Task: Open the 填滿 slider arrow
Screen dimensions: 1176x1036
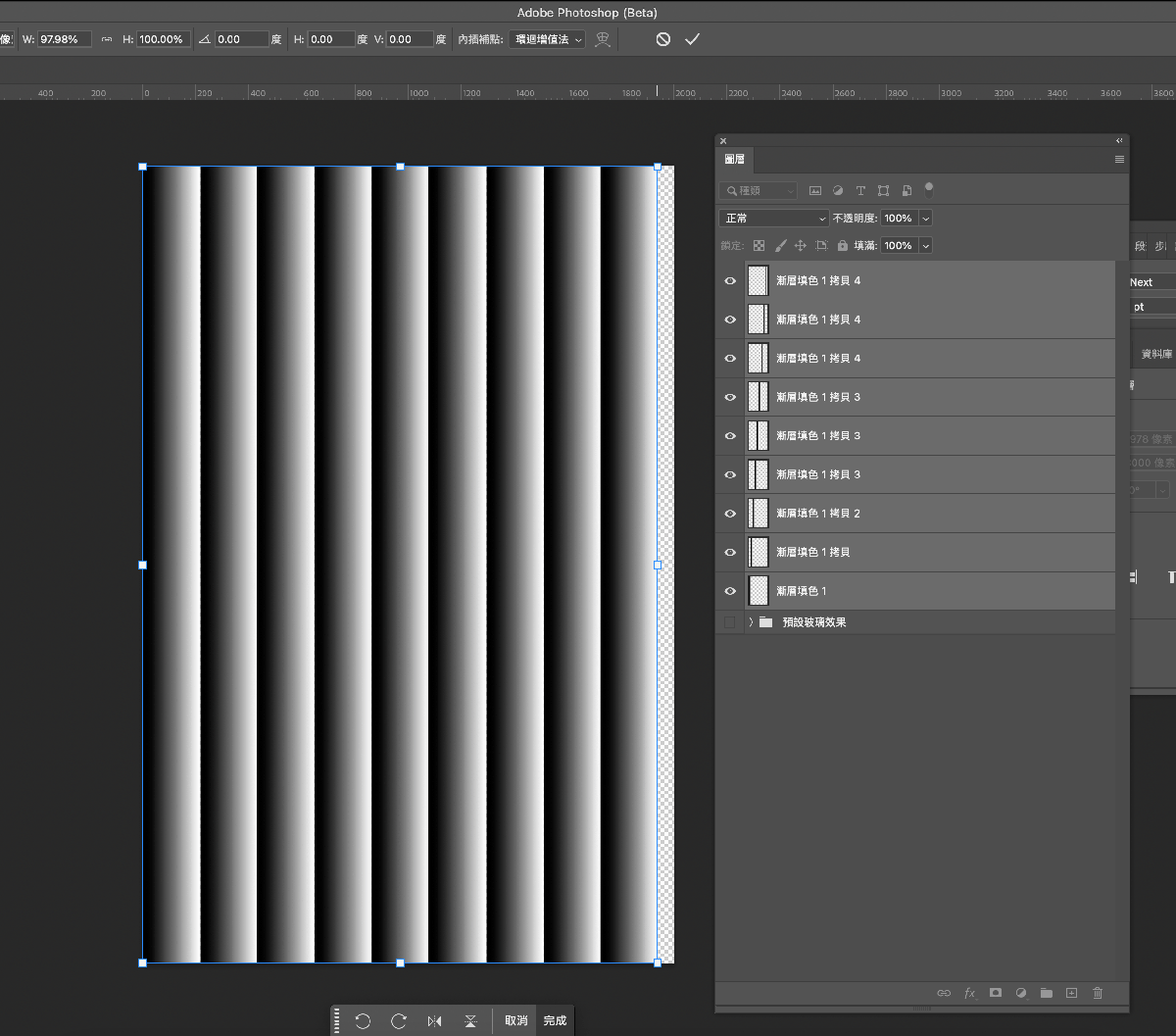Action: [x=925, y=245]
